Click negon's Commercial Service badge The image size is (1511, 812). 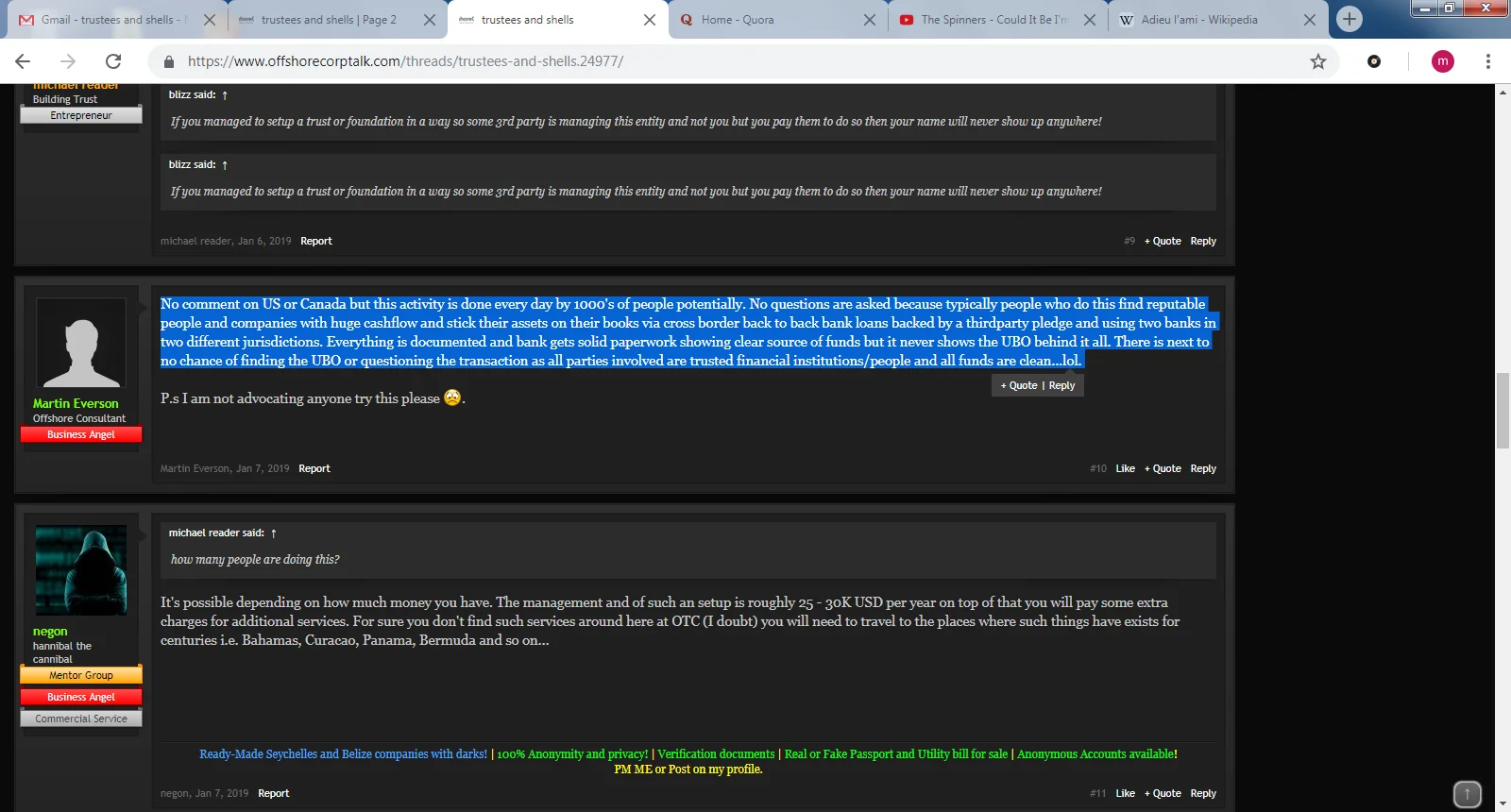tap(81, 719)
